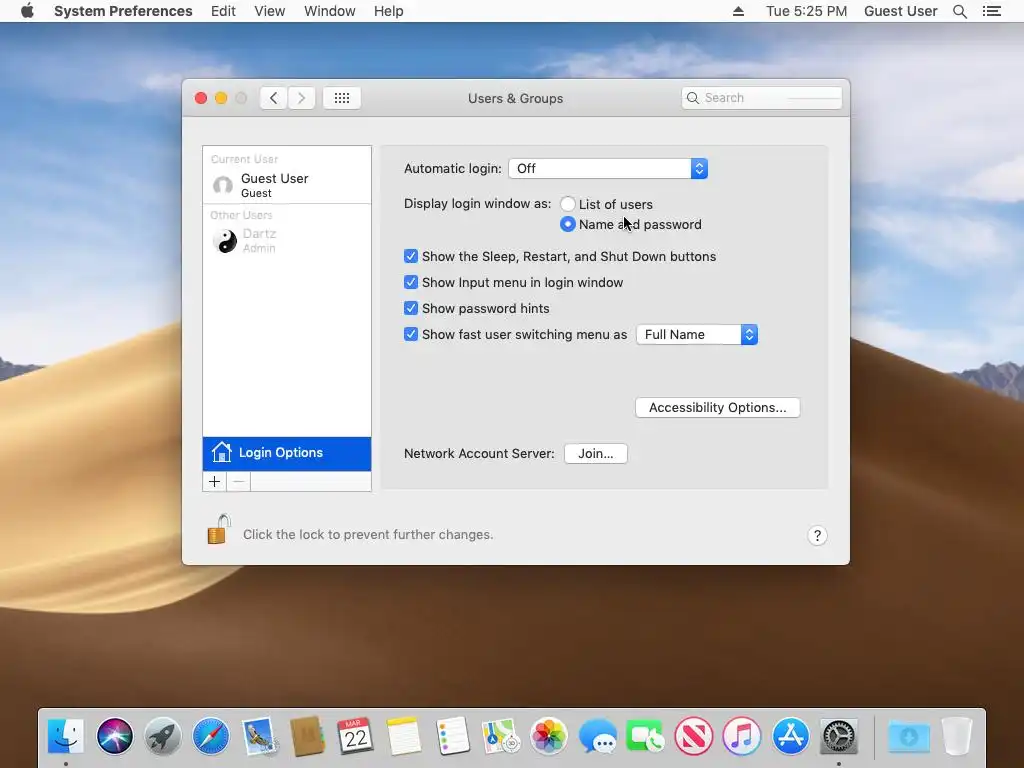Open the Help menu

pos(389,11)
